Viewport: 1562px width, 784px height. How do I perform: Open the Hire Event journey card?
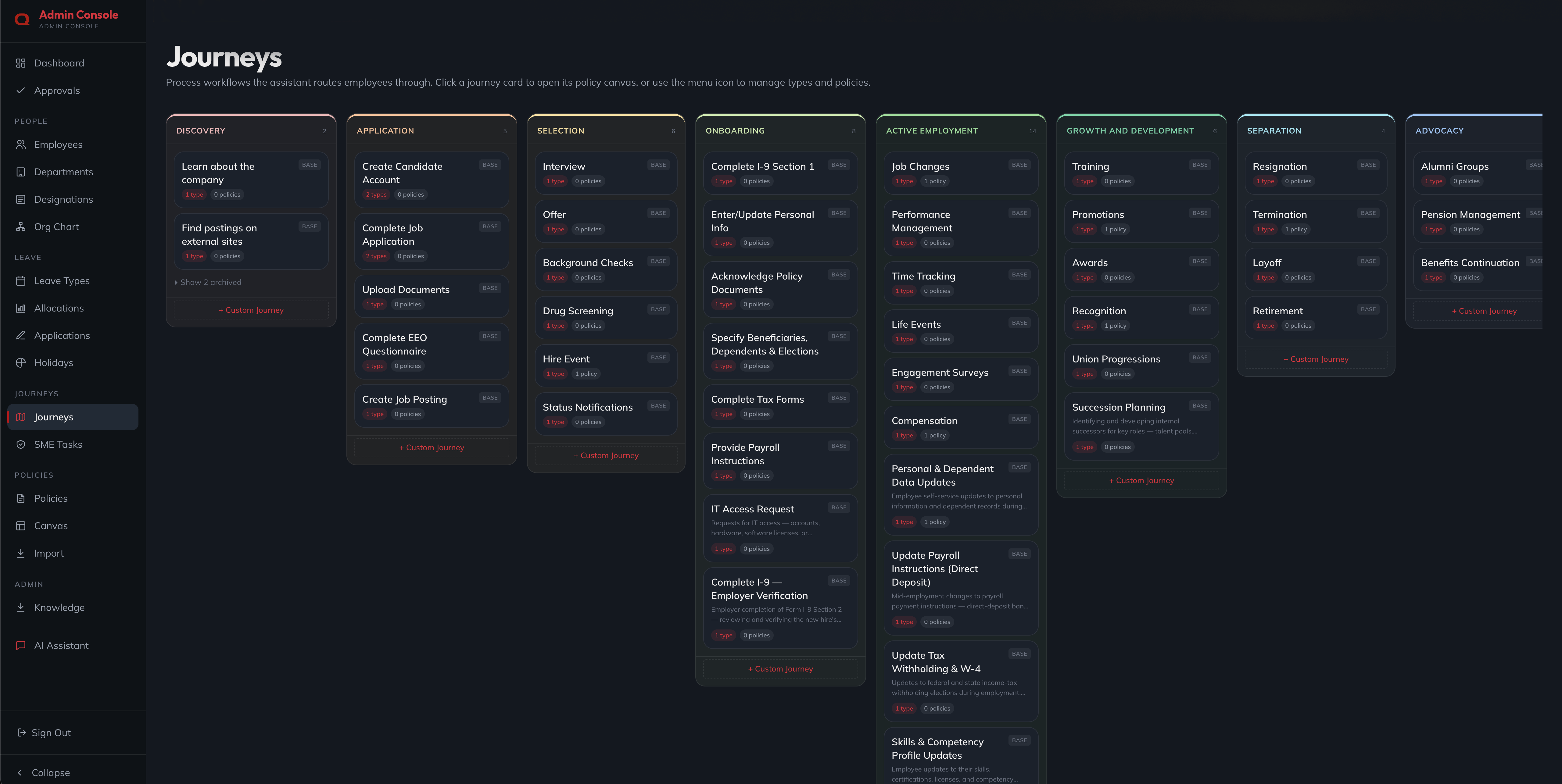click(x=606, y=365)
